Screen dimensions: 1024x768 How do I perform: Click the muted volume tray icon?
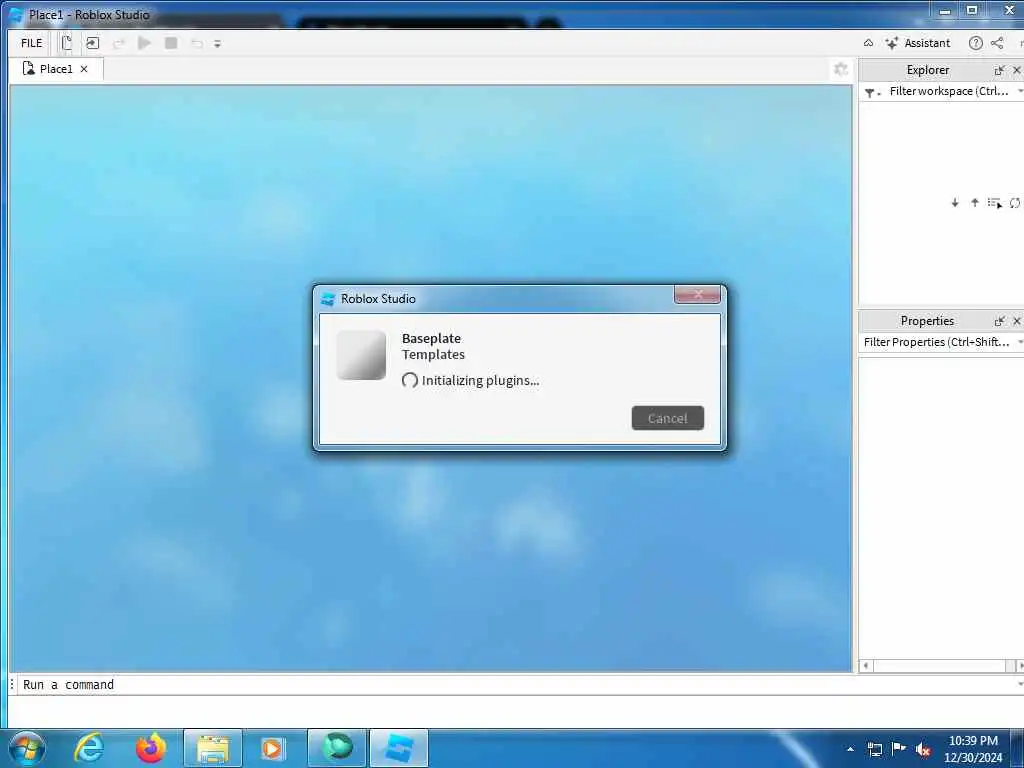pos(923,749)
